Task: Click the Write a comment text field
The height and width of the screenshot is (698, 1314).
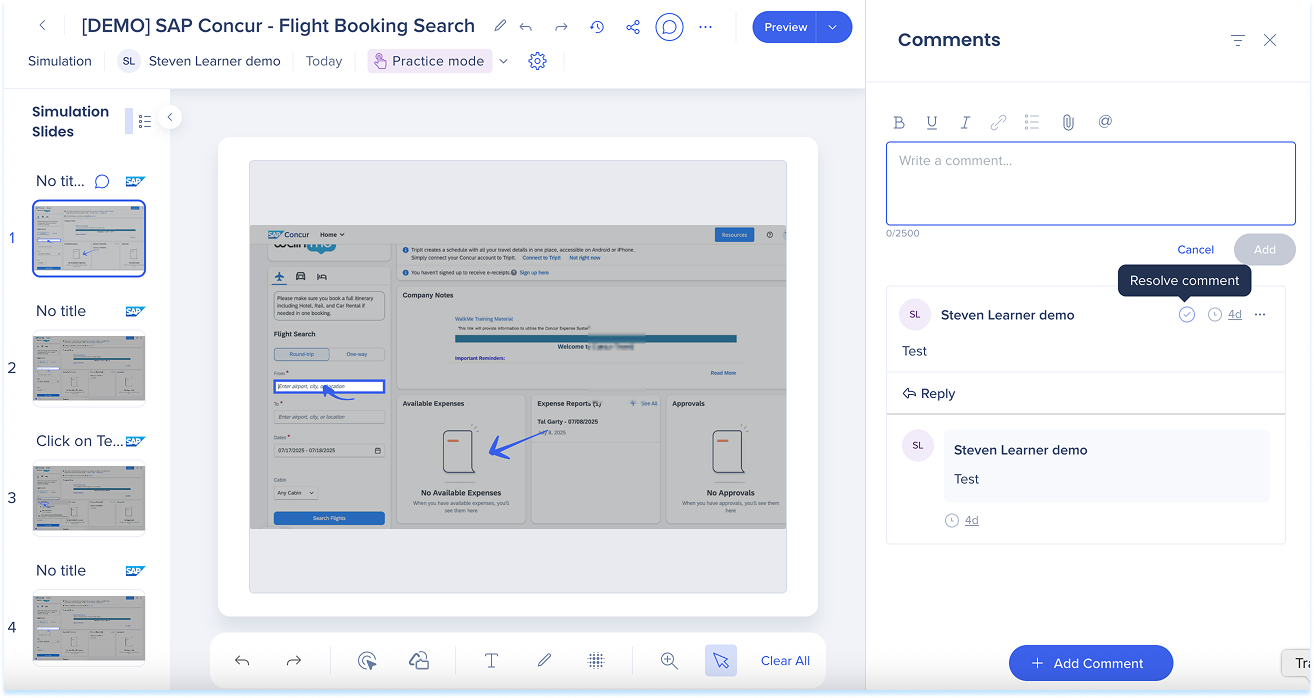Action: pos(1090,183)
